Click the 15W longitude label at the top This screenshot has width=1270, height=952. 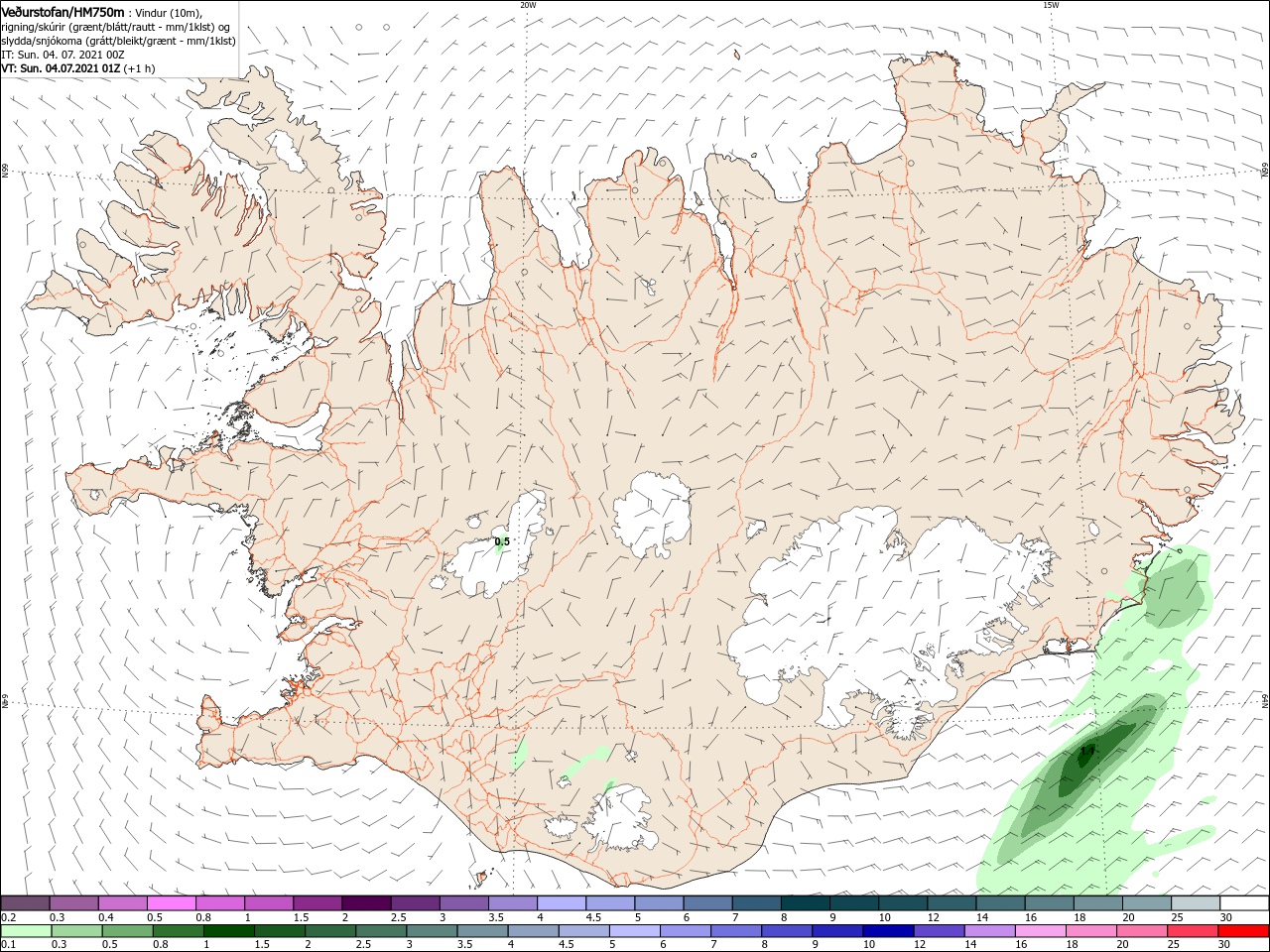tap(1051, 5)
